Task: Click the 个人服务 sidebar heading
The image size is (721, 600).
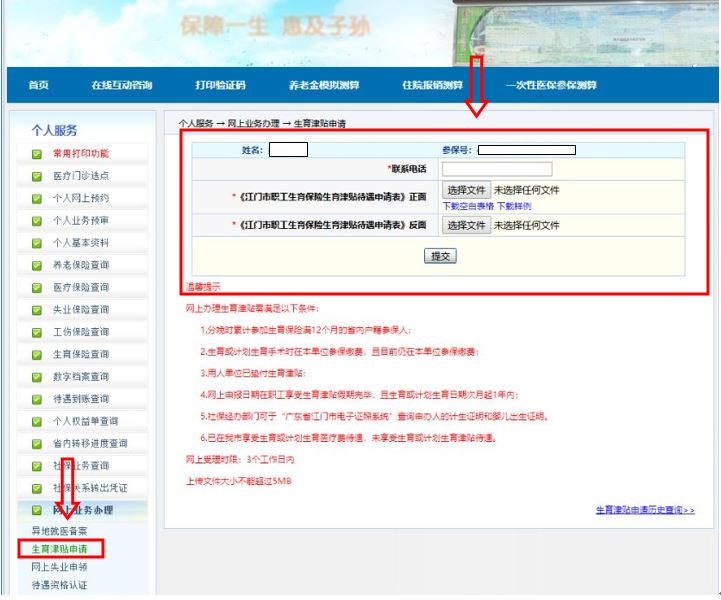Action: (54, 131)
